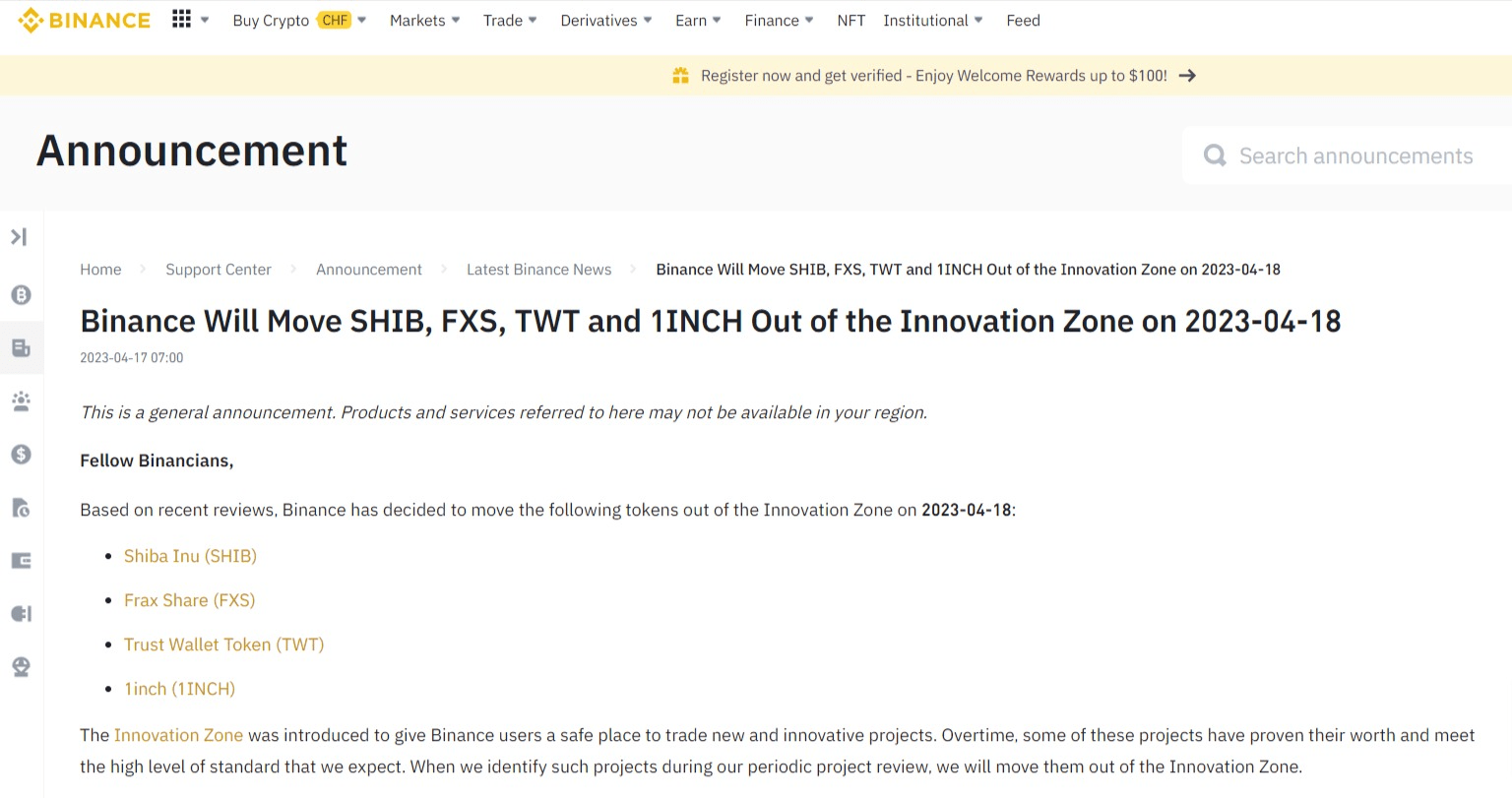Image resolution: width=1512 pixels, height=798 pixels.
Task: Open the Trust Wallet Token (TWT) link
Action: pos(223,645)
